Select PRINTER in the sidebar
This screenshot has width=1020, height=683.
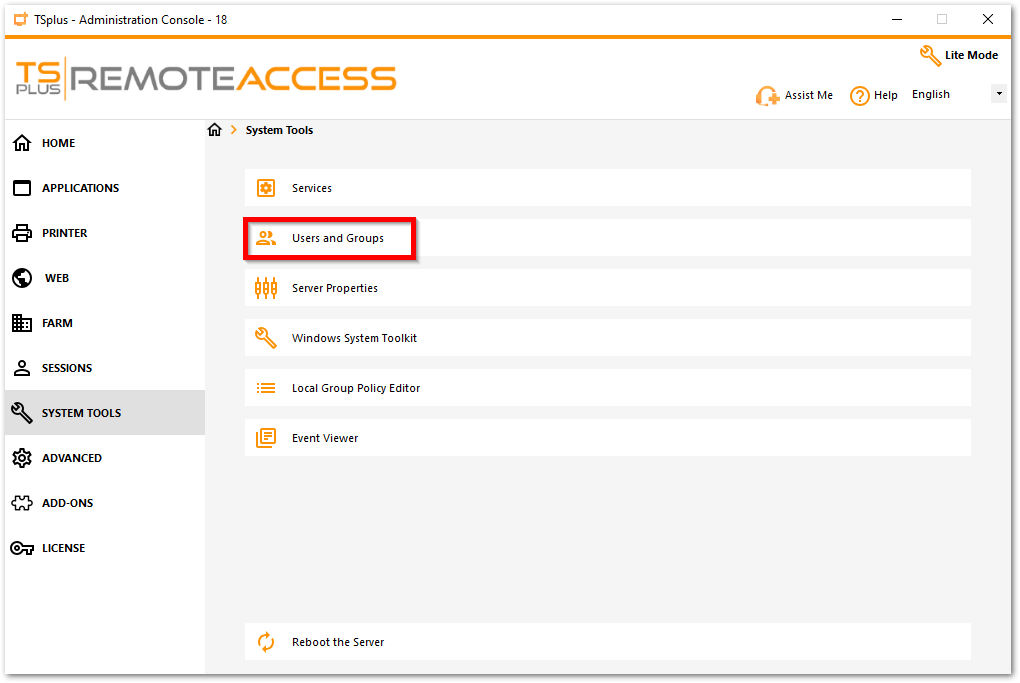[64, 233]
